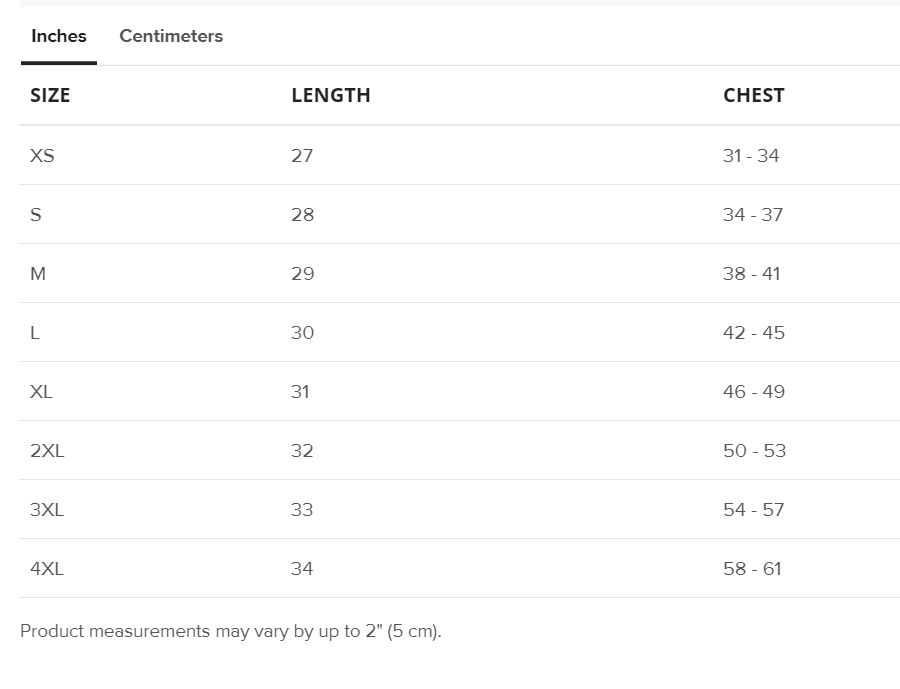Click the LENGTH column header
This screenshot has width=900, height=689.
331,95
